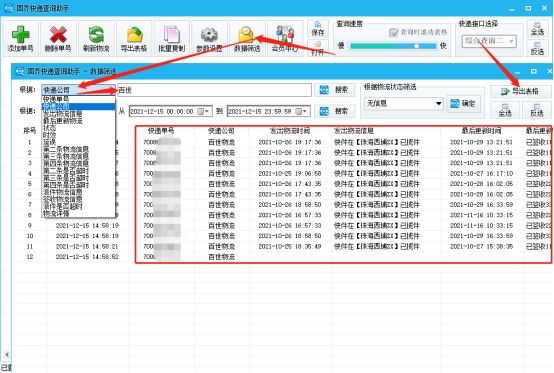Click cell 2021-10-25 19:06:58

[290, 173]
